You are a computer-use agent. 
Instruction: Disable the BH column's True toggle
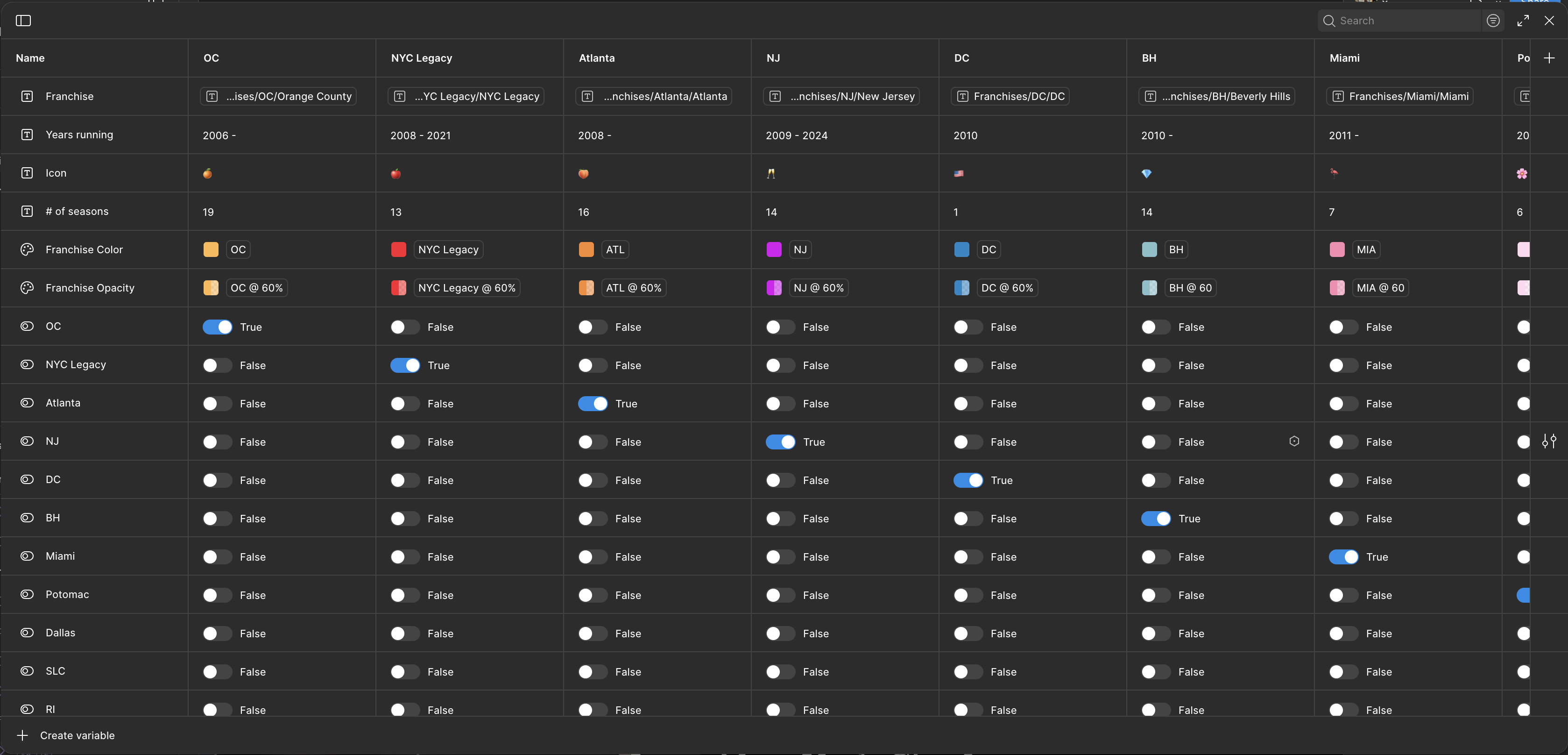coord(1155,518)
